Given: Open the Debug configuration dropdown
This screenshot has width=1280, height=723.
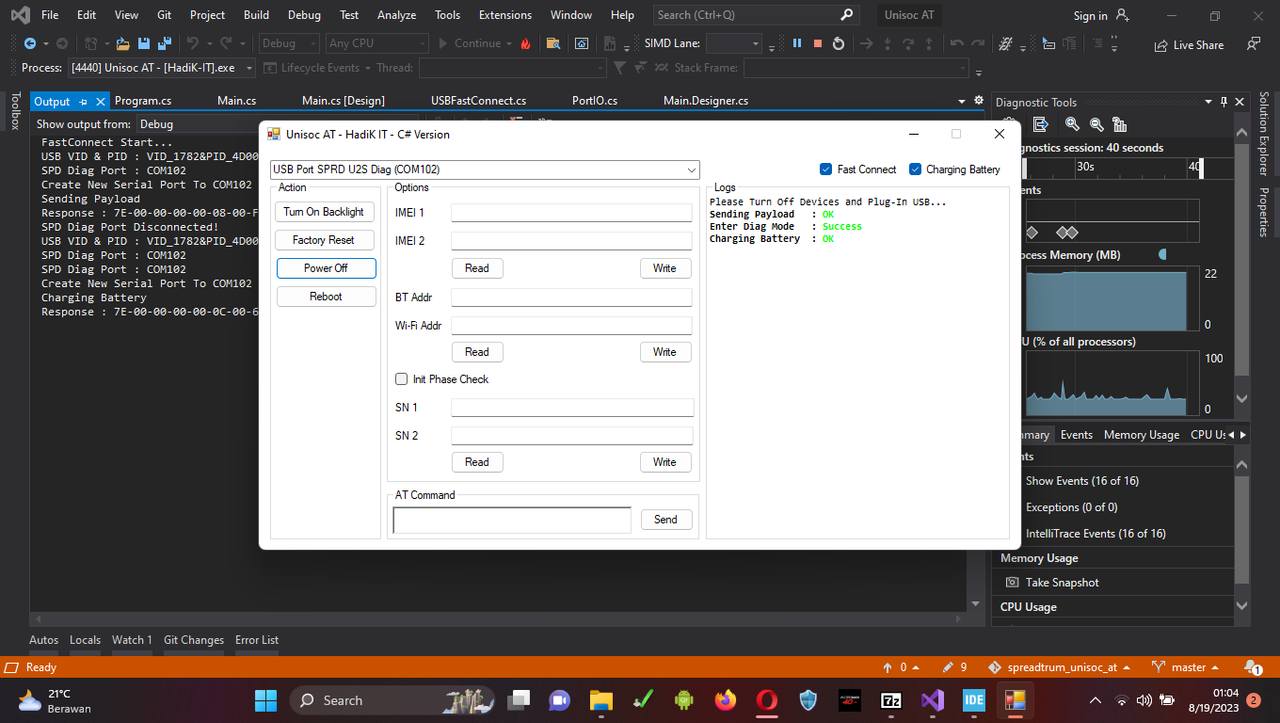Looking at the screenshot, I should tap(289, 44).
